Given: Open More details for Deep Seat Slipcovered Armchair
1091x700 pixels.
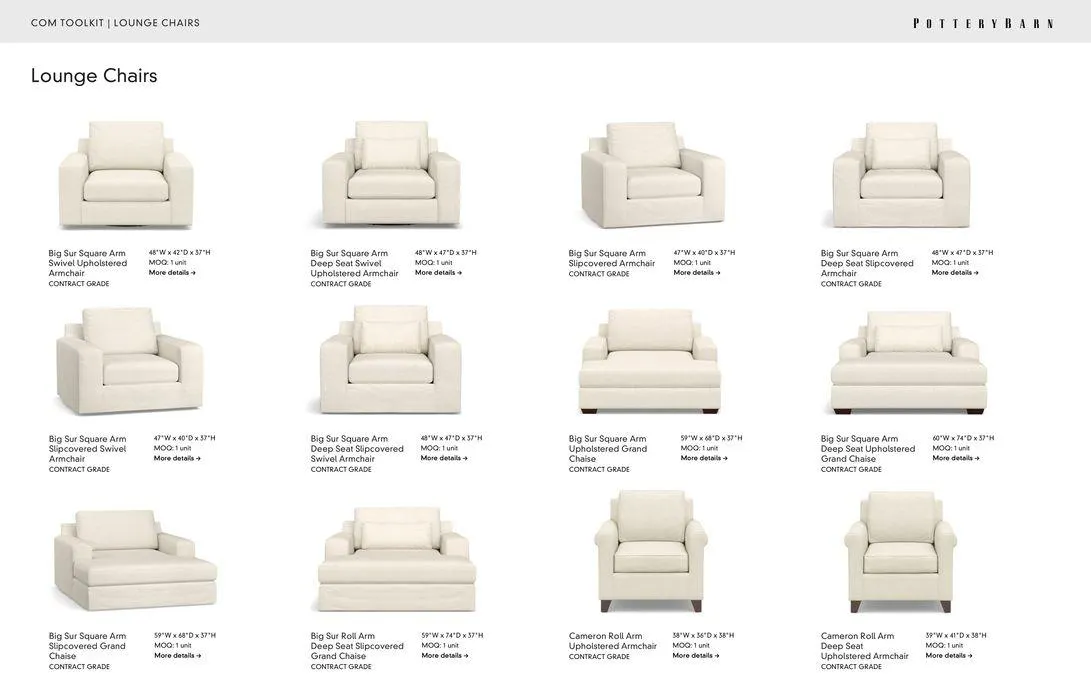Looking at the screenshot, I should 955,273.
